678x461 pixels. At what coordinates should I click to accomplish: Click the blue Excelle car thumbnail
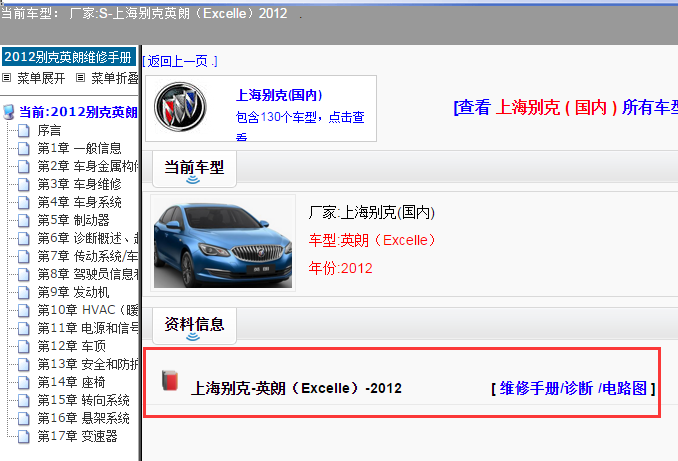[223, 243]
